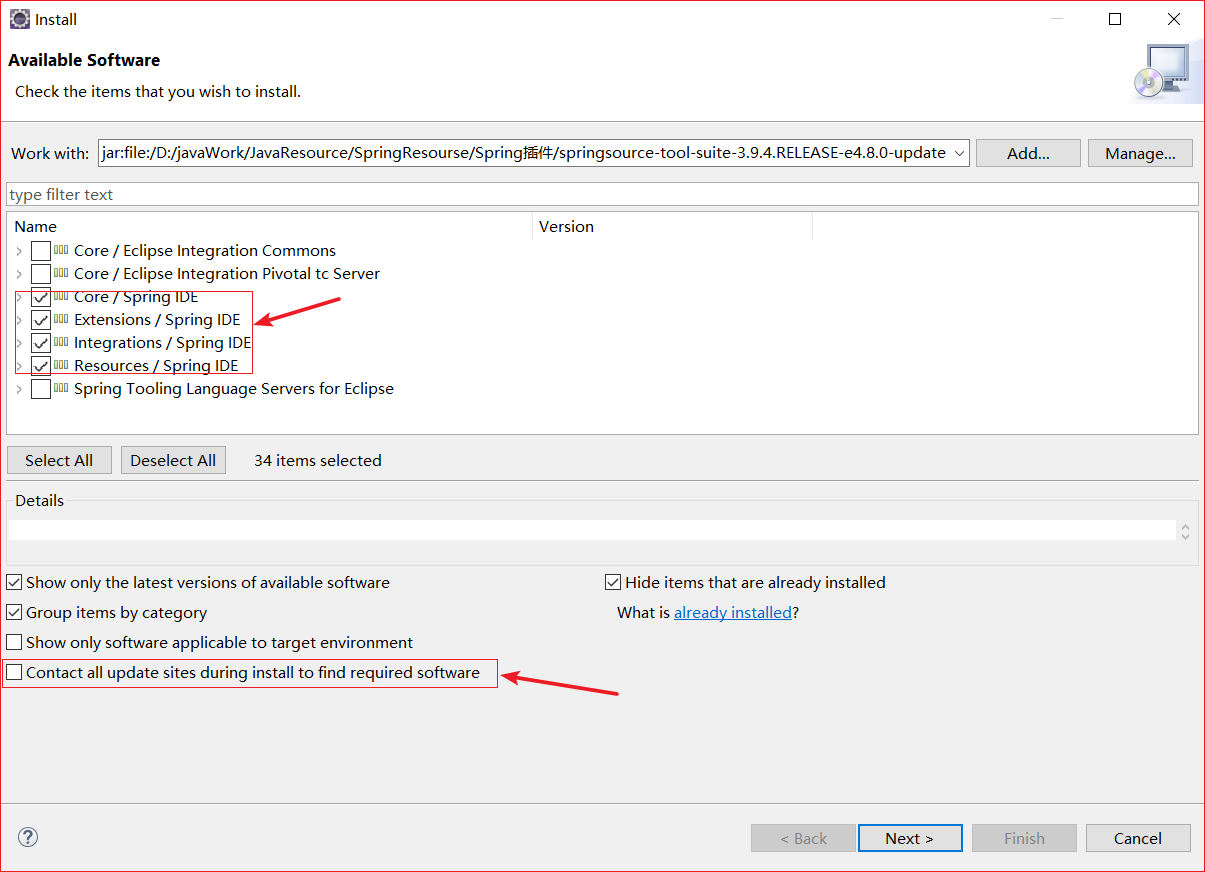Screen dimensions: 1205x872
Task: Expand Resources / Spring IDE tree node
Action: coord(19,366)
